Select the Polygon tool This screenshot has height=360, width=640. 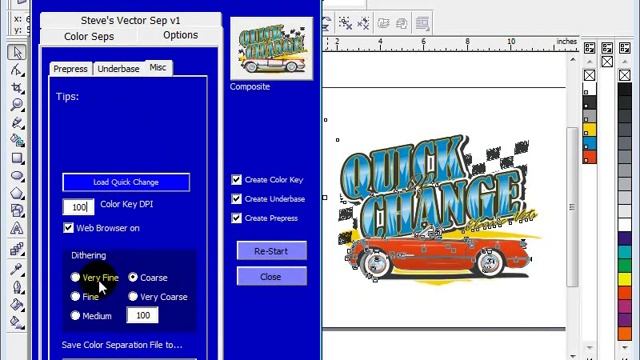[17, 193]
